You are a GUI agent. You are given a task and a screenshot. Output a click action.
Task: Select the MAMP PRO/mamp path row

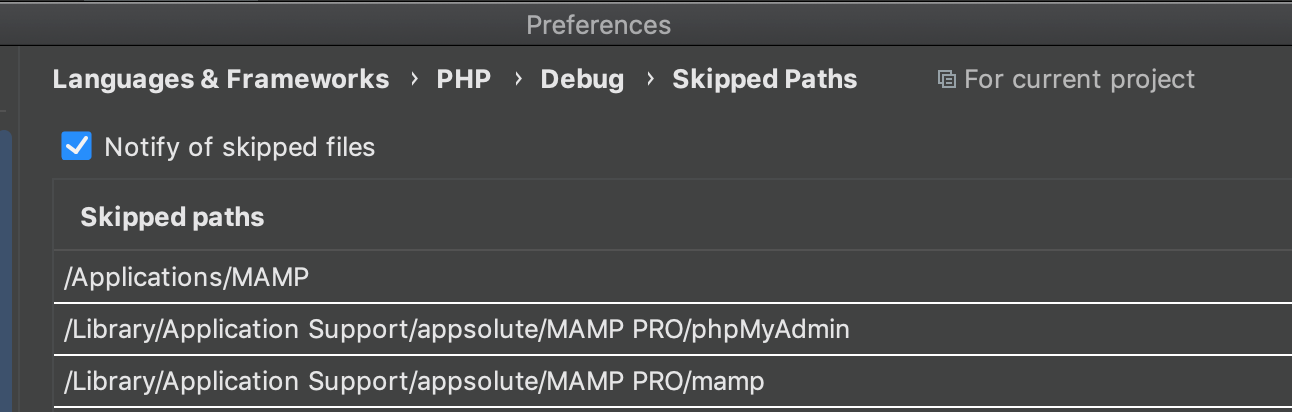(x=672, y=380)
